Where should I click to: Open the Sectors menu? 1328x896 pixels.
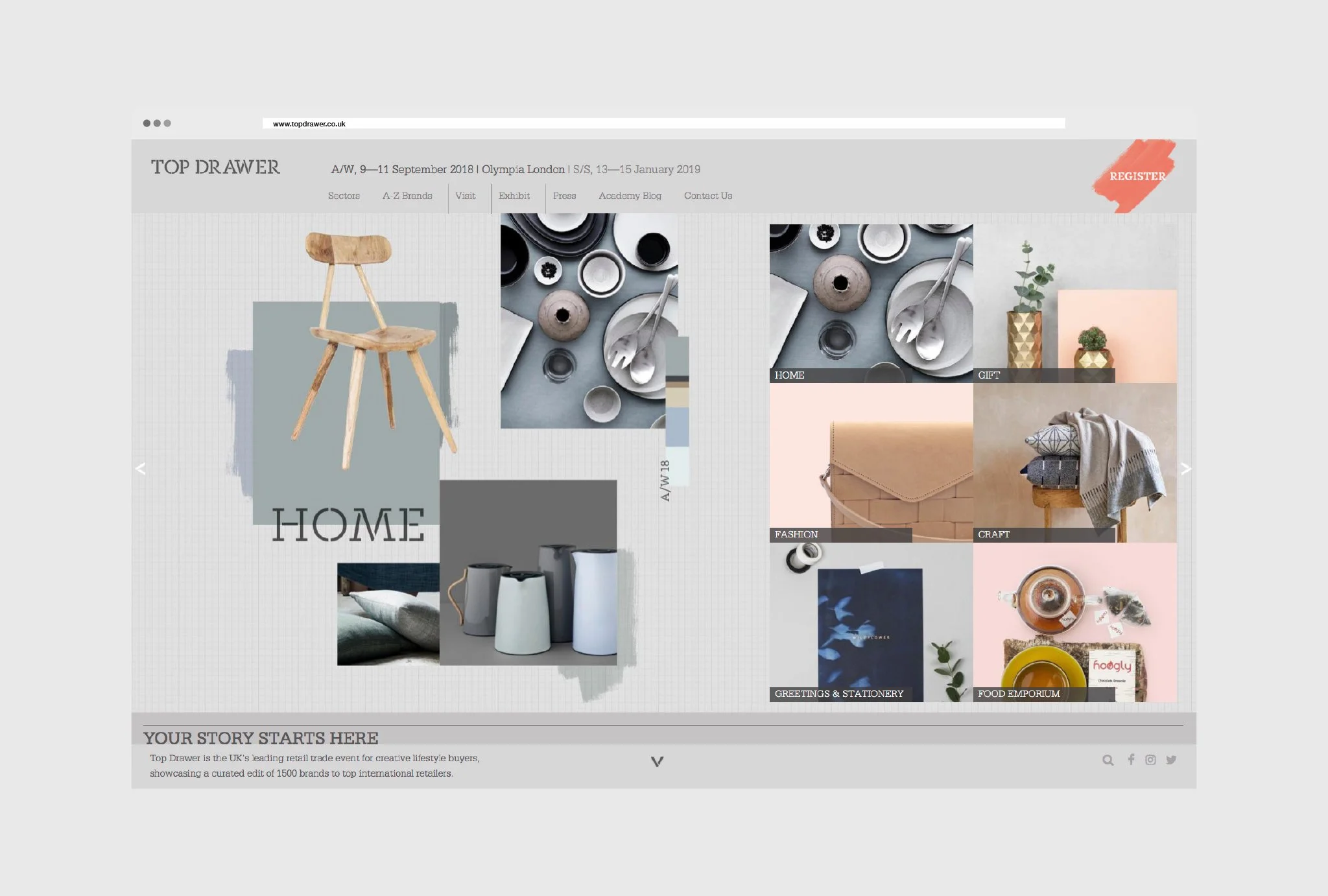point(344,196)
